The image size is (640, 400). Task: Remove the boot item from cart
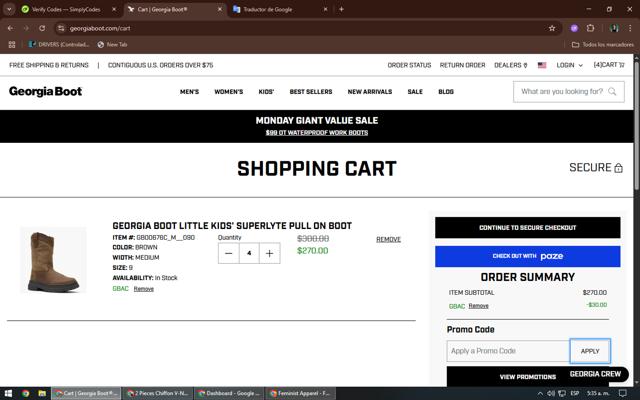pos(388,239)
